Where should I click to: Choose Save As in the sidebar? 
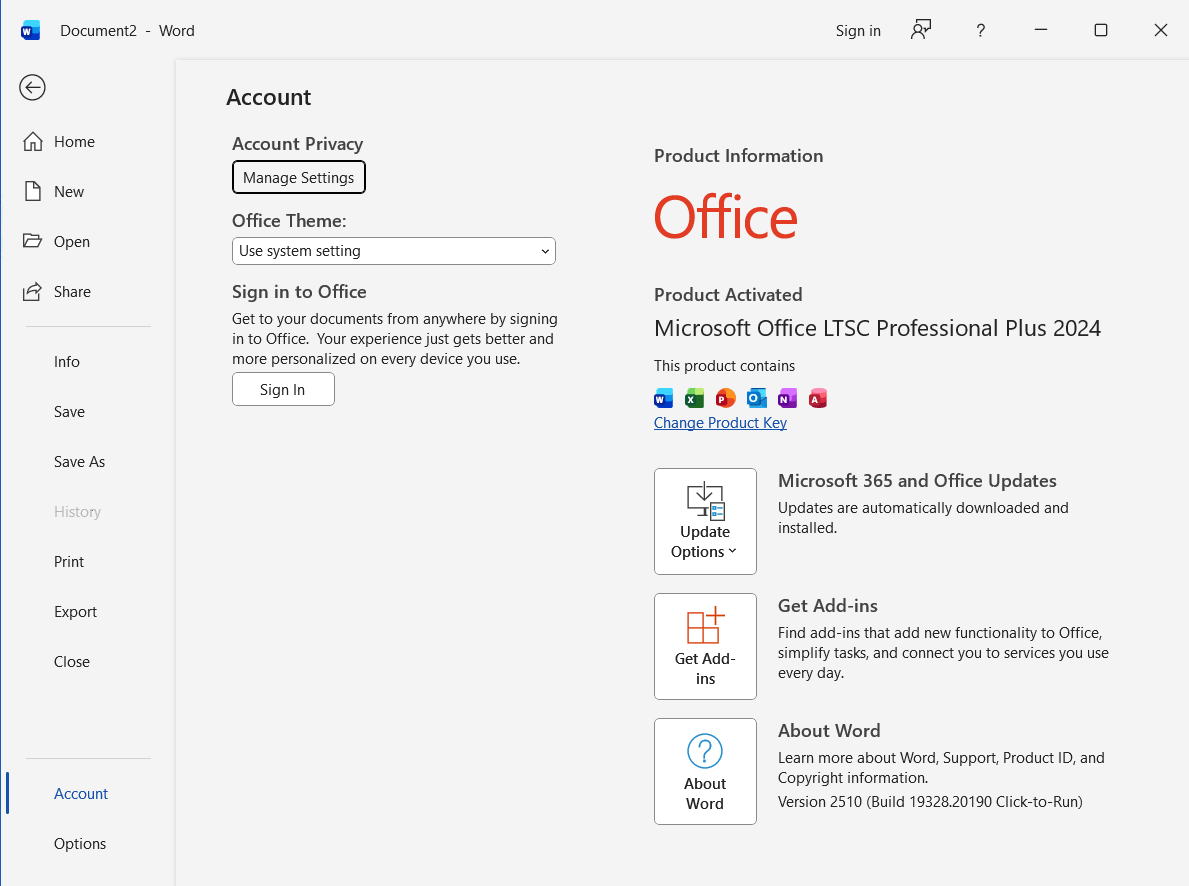click(80, 462)
